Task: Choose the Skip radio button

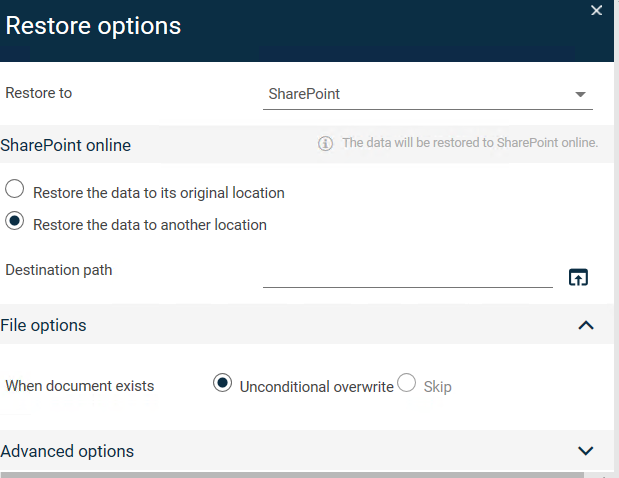Action: coord(407,384)
